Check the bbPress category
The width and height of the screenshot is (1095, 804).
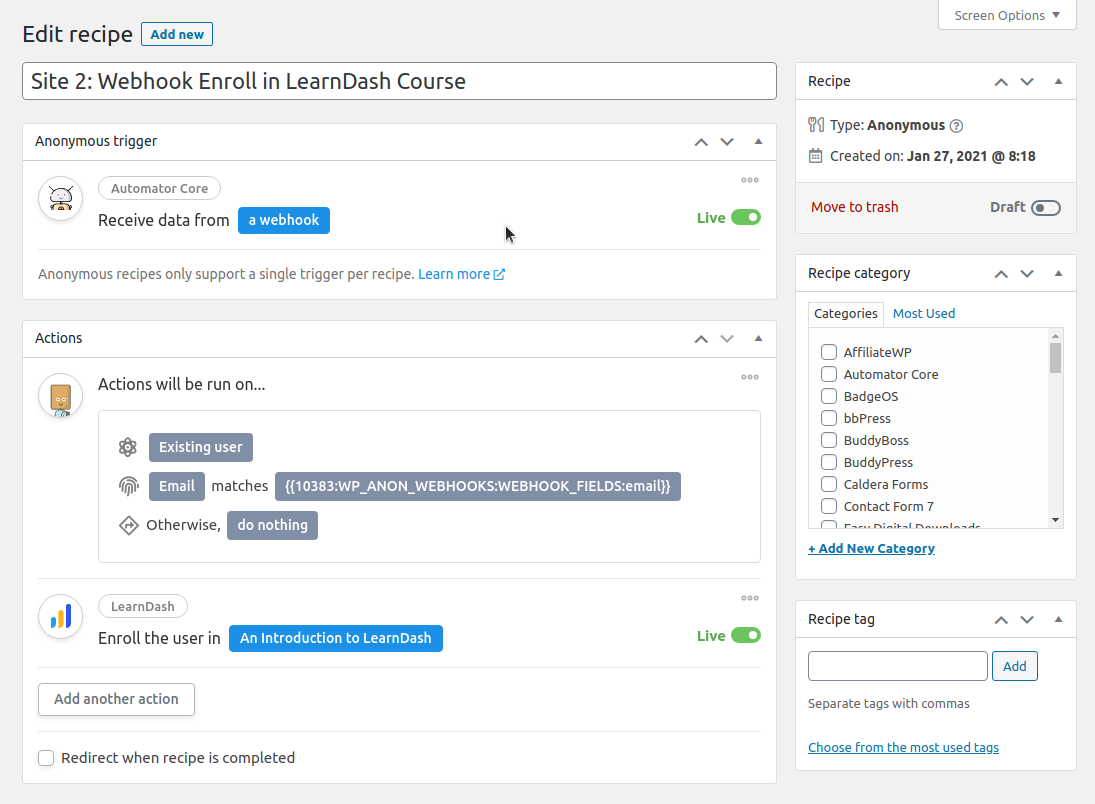pyautogui.click(x=829, y=418)
